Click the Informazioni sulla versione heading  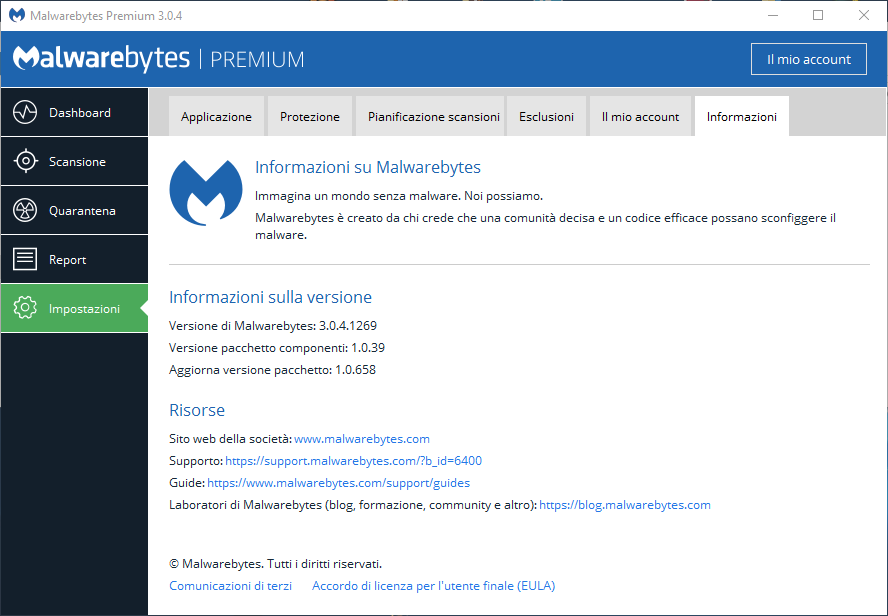(x=270, y=297)
